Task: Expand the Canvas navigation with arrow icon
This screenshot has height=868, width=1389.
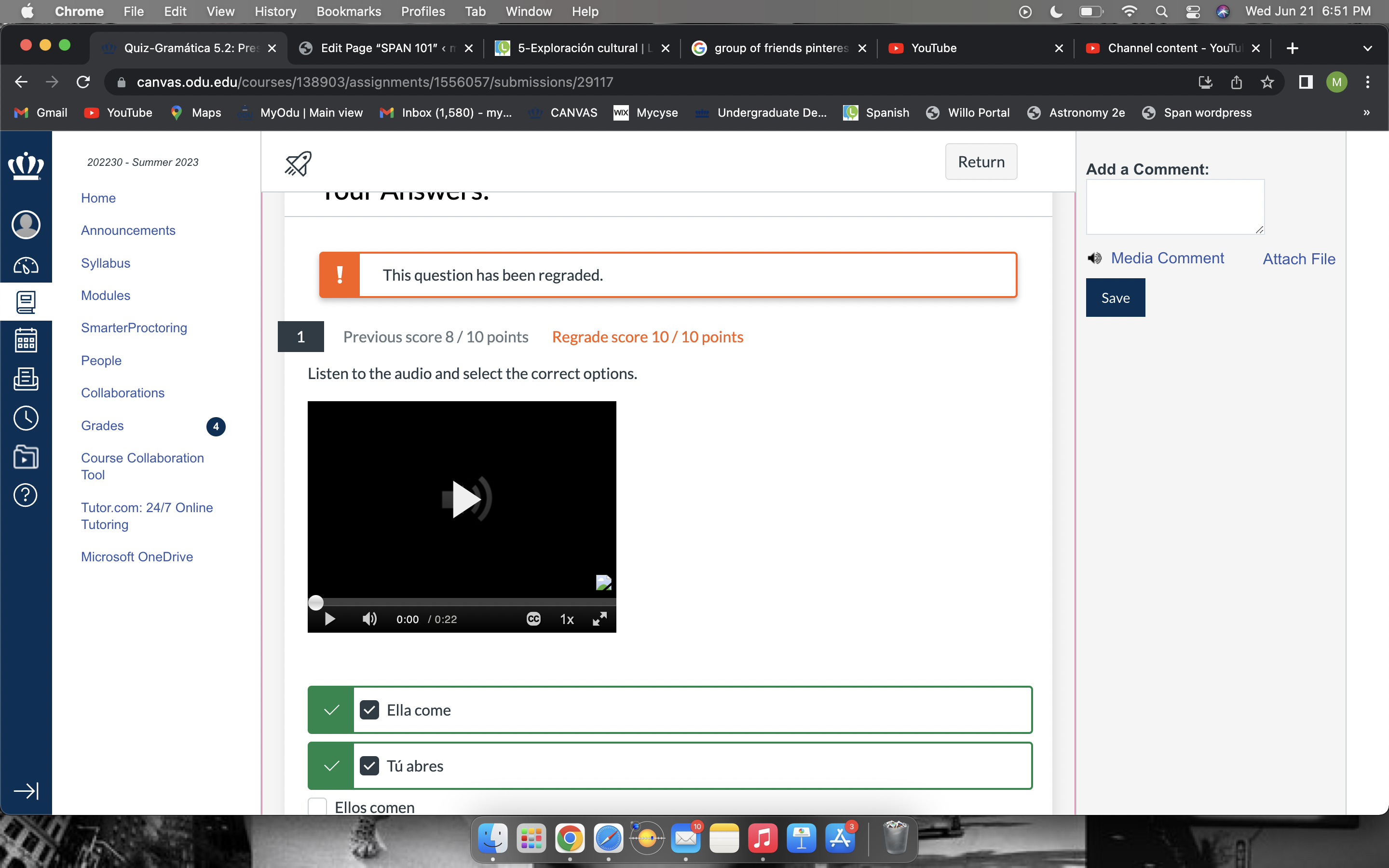Action: 26,790
